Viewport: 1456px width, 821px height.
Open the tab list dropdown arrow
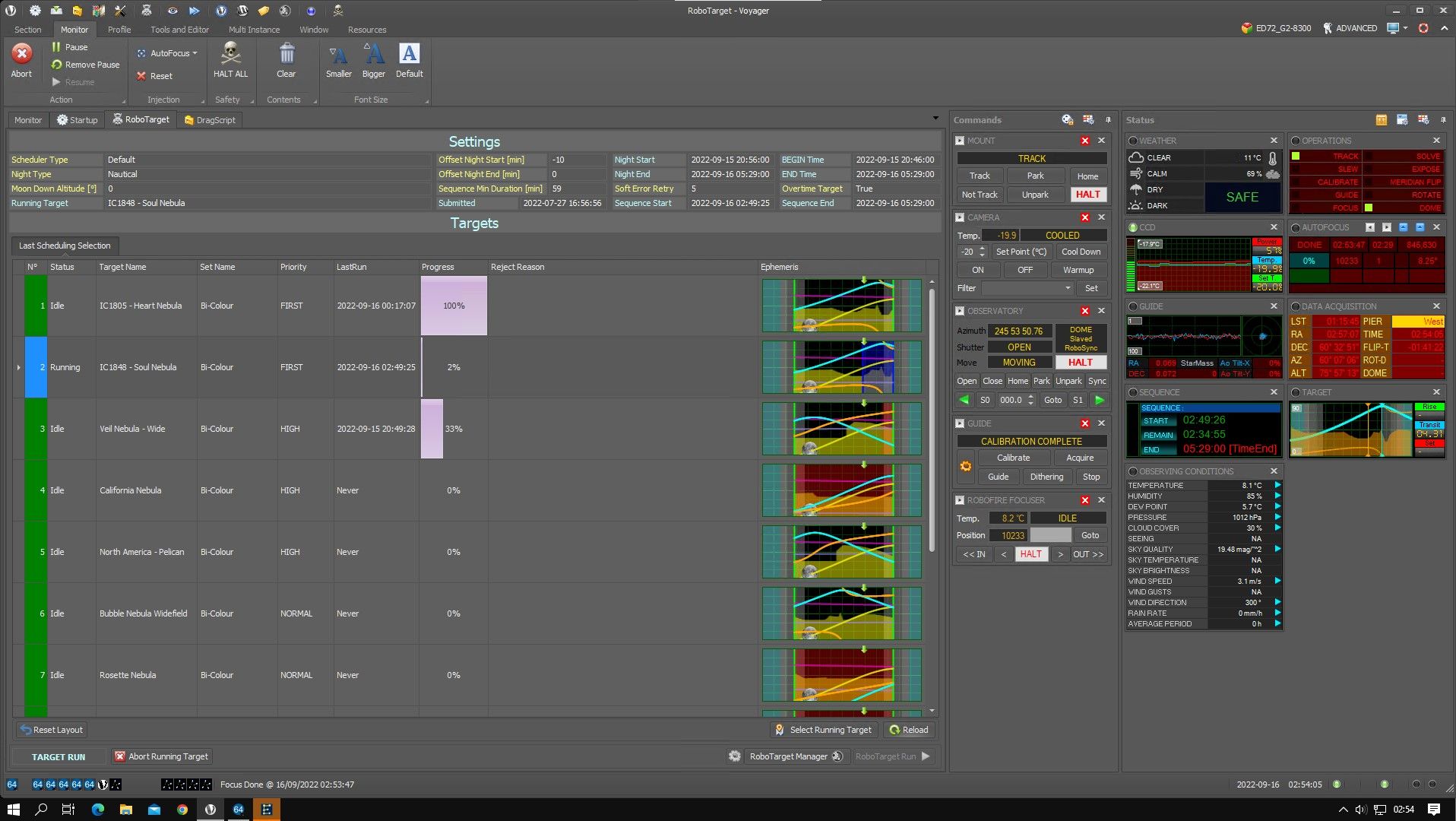pos(935,119)
